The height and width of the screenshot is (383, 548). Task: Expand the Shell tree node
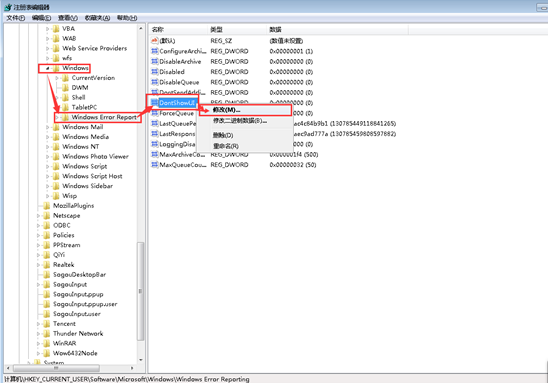[57, 97]
